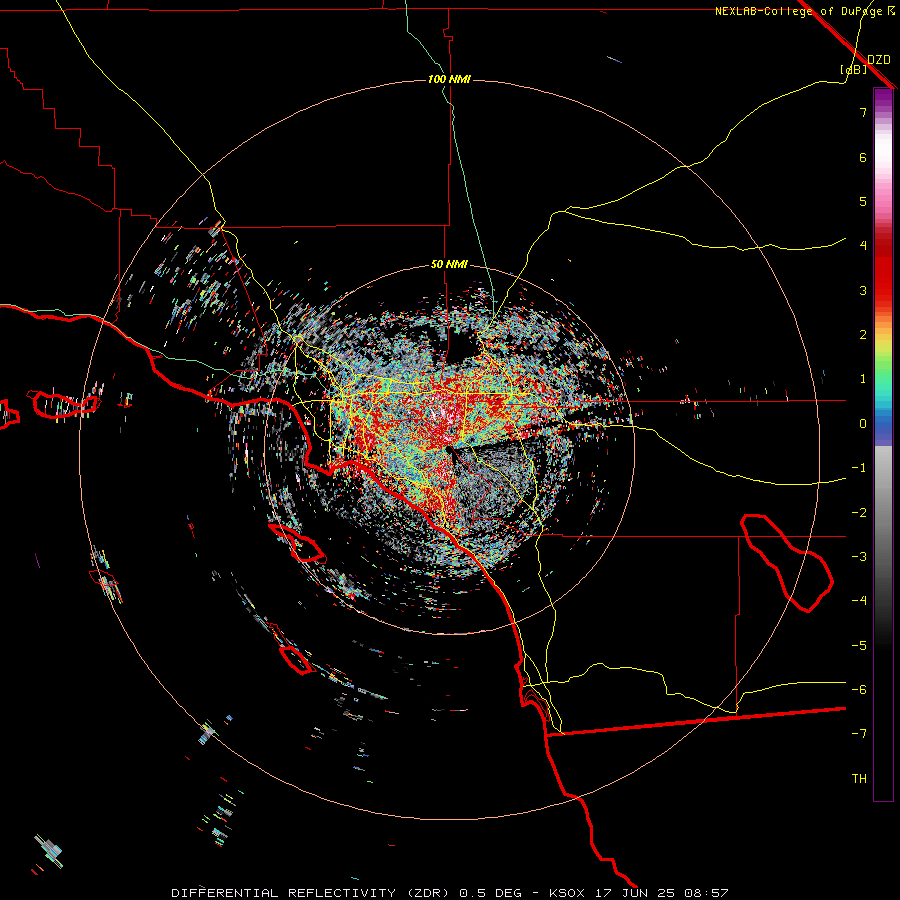Click the 4 value on color scale
Screen dimensions: 900x900
[x=863, y=246]
